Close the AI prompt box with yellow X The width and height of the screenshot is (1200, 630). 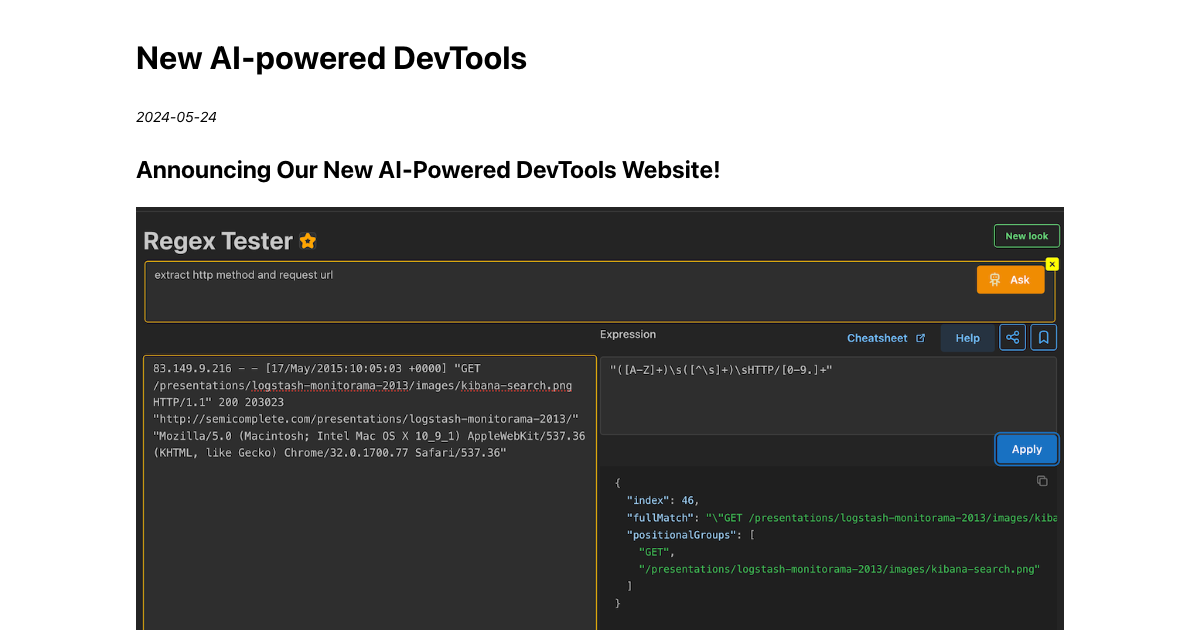[1052, 264]
